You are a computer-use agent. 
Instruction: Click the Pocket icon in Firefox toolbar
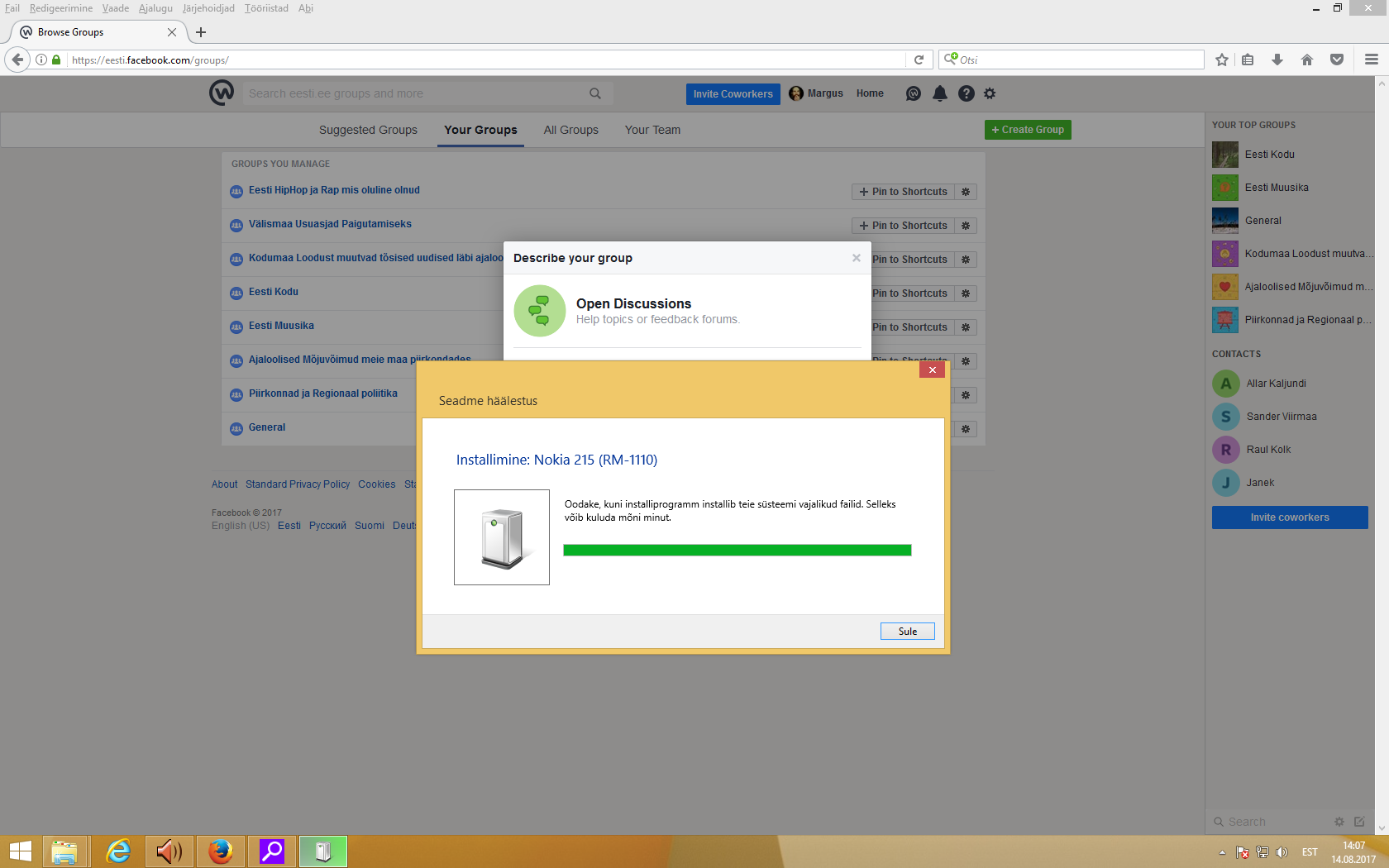(x=1337, y=60)
